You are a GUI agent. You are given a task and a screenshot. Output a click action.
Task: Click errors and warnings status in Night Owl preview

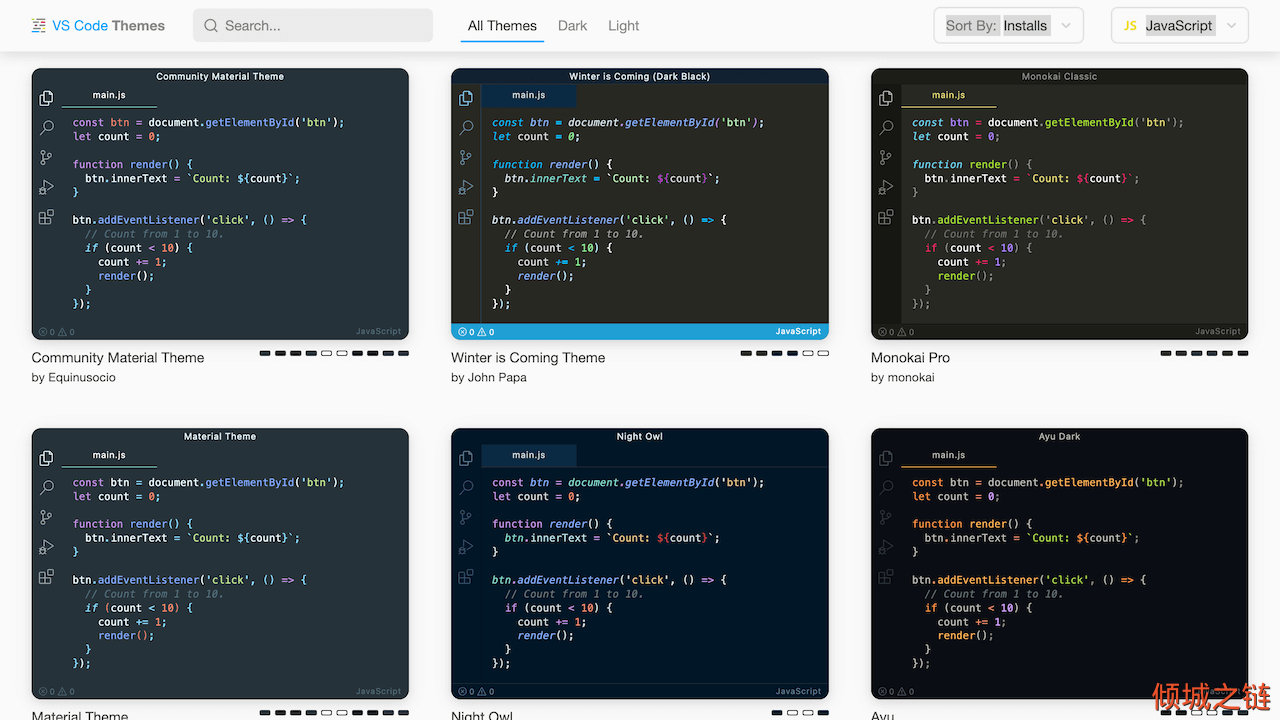tap(476, 692)
